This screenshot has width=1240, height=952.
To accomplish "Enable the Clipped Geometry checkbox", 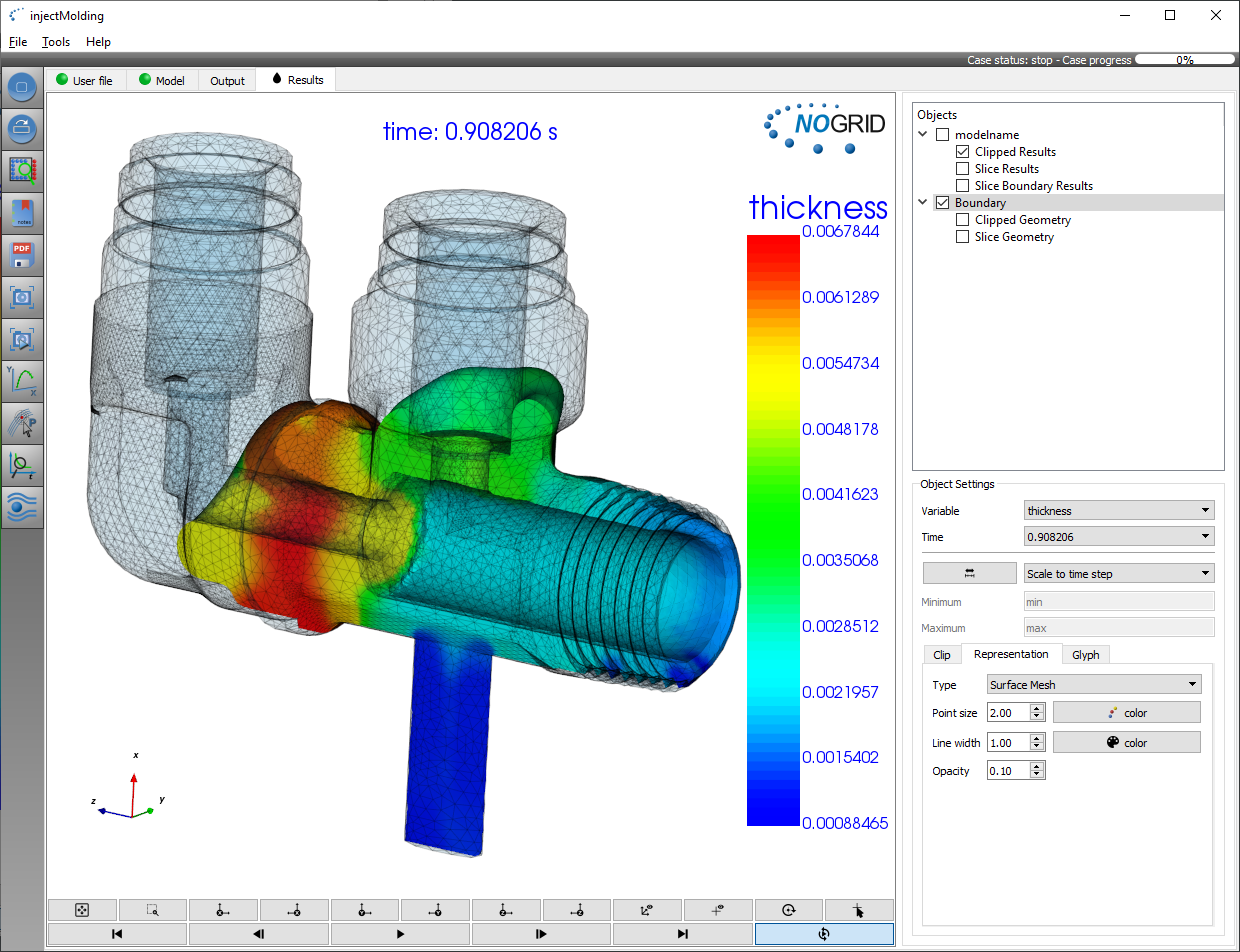I will [962, 220].
